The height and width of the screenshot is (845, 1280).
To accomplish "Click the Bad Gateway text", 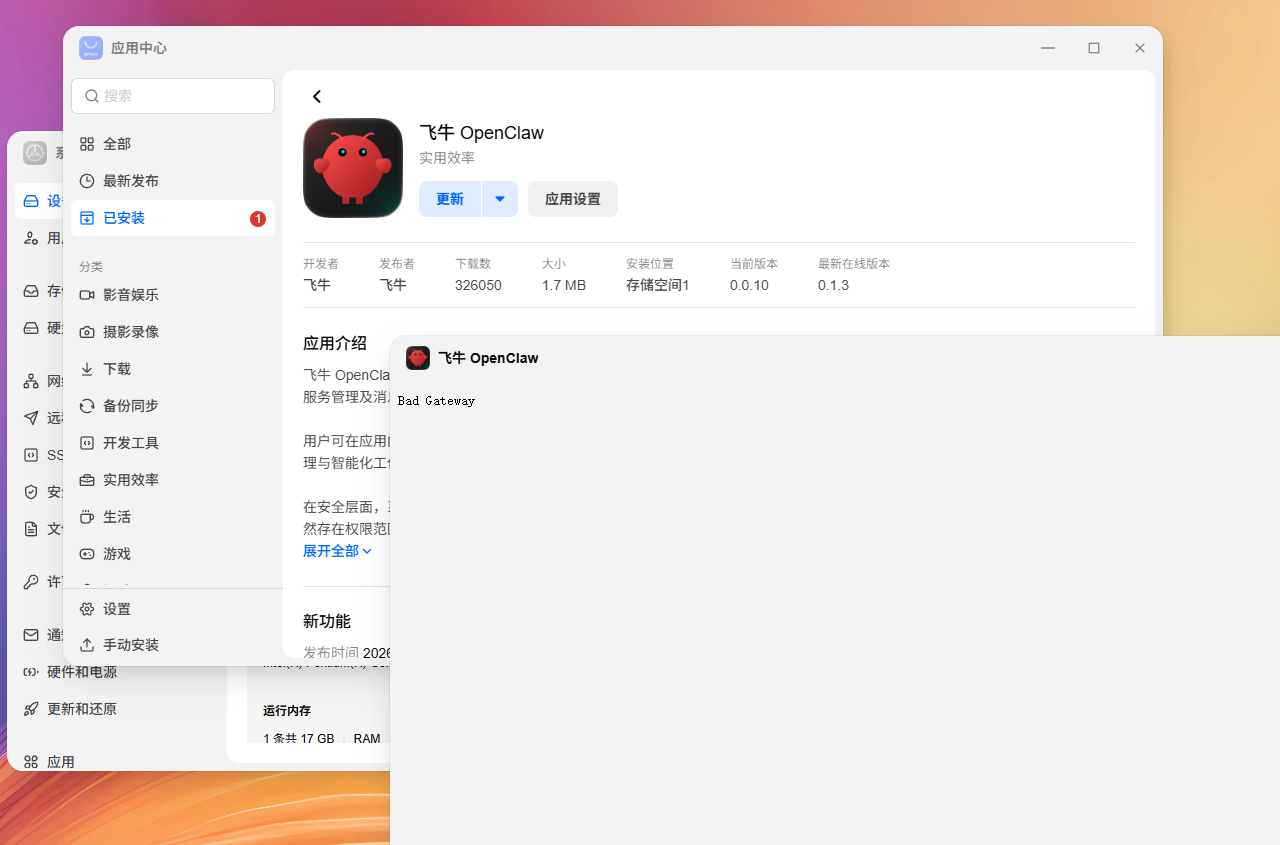I will click(436, 401).
